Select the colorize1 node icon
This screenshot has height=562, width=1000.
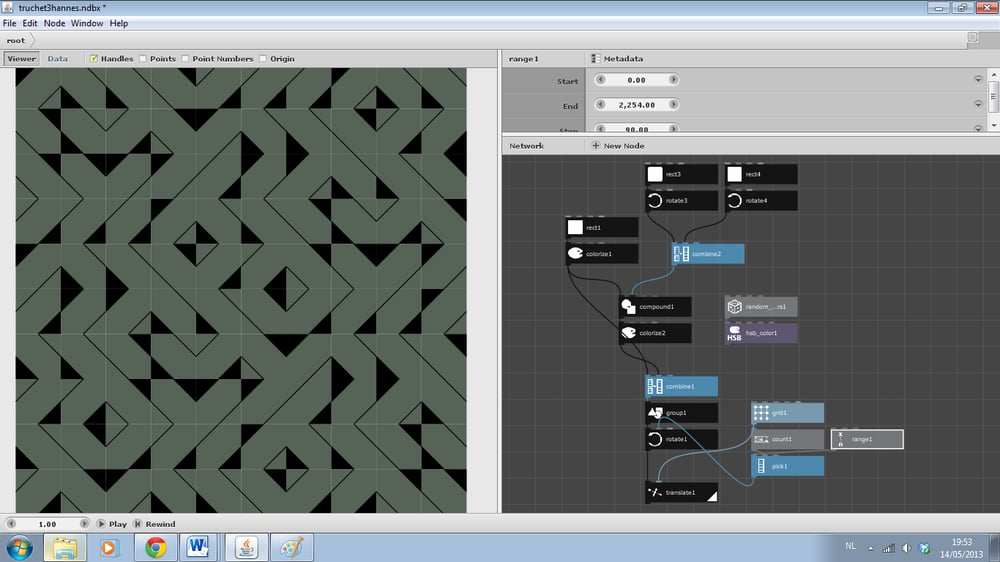tap(575, 253)
